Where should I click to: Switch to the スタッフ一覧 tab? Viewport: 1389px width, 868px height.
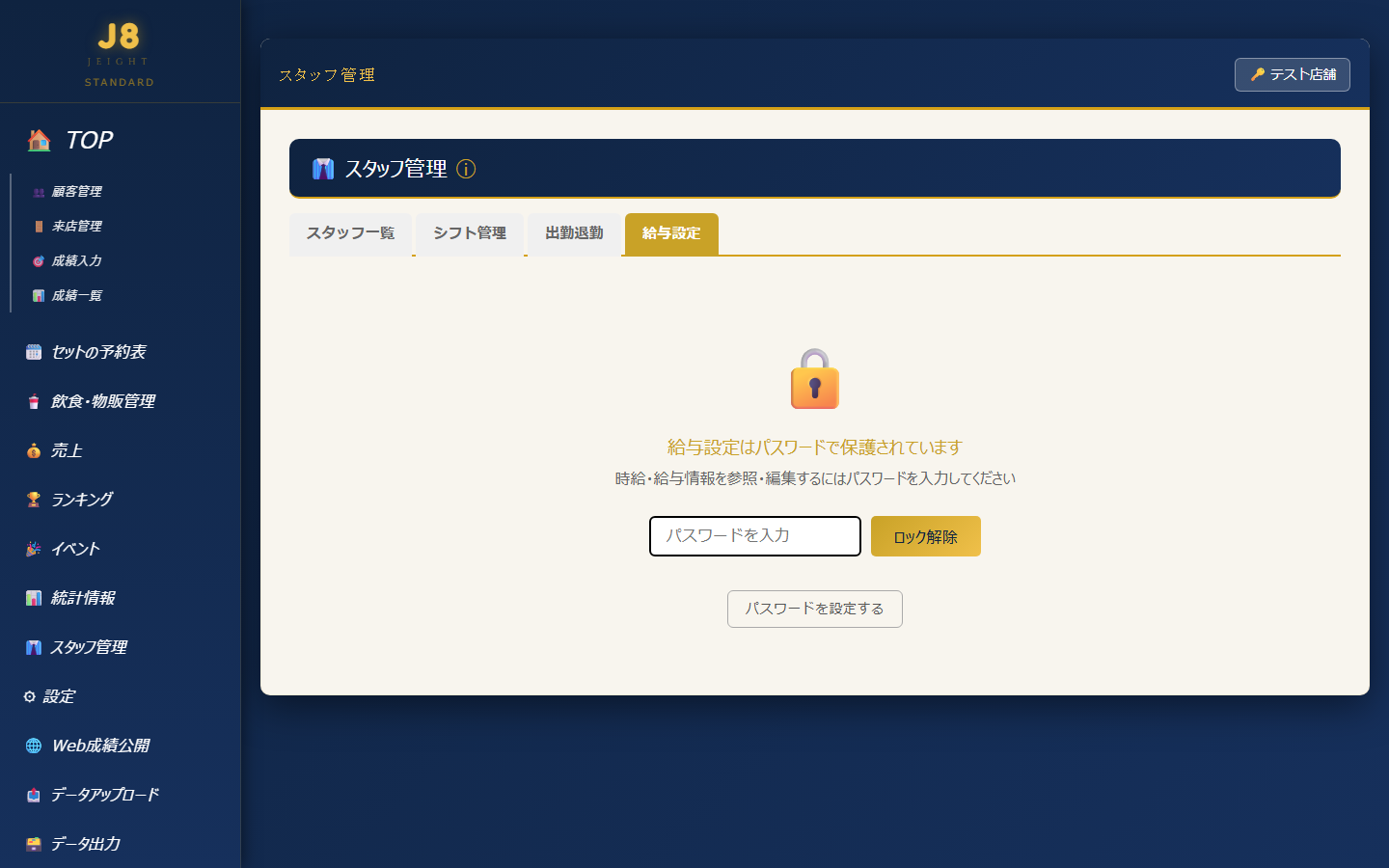click(351, 233)
